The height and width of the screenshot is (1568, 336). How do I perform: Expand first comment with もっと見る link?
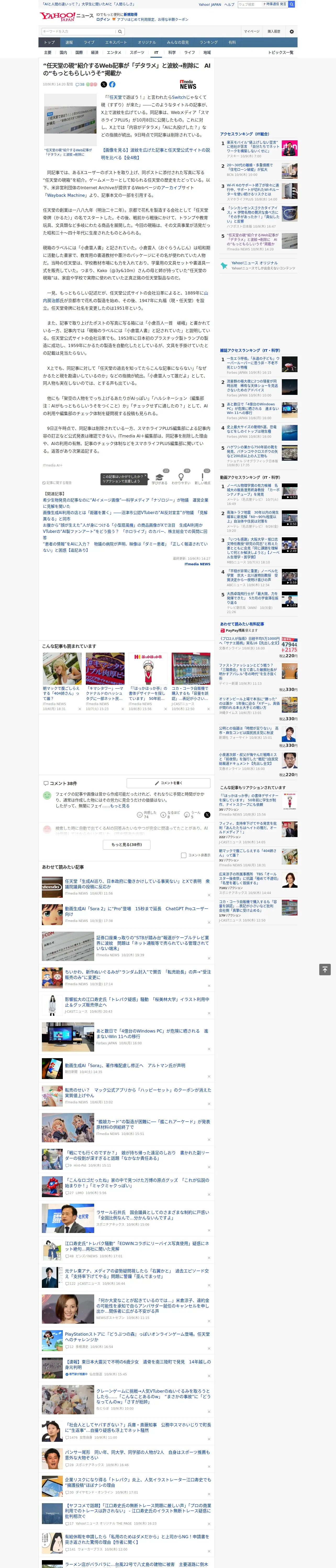coord(120,806)
